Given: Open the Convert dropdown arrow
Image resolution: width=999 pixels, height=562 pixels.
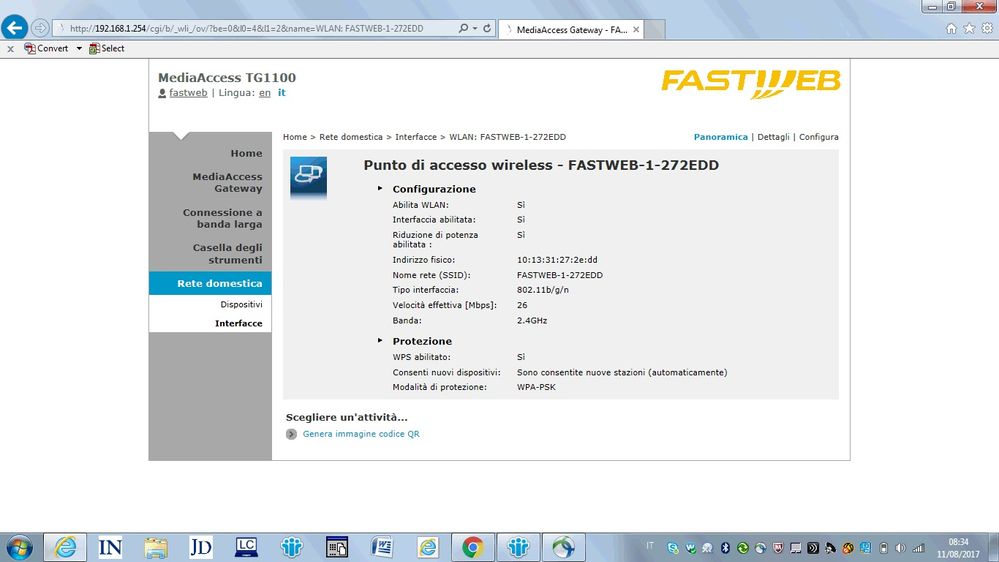Looking at the screenshot, I should point(79,48).
